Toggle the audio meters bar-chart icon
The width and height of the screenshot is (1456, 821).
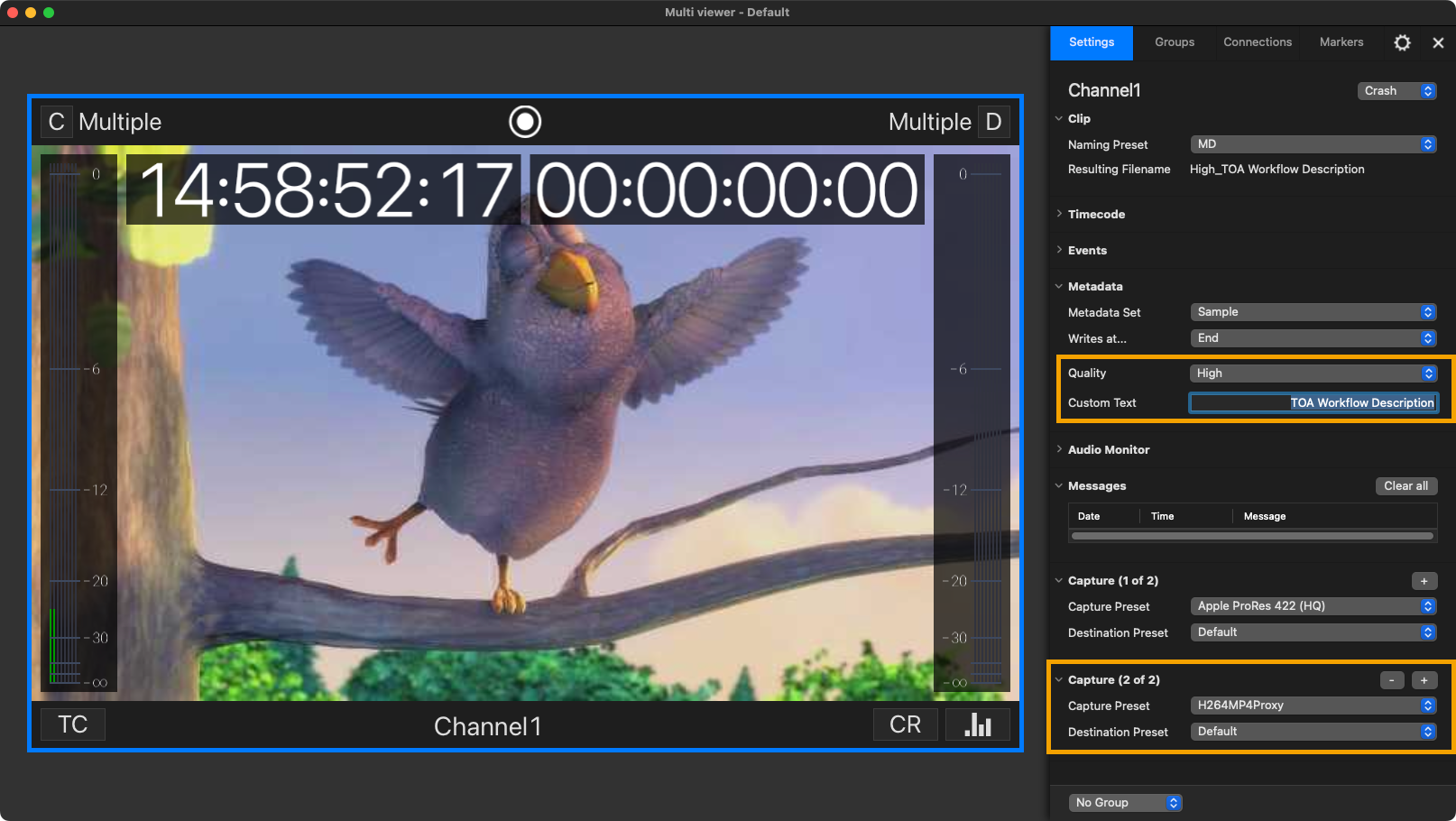978,724
